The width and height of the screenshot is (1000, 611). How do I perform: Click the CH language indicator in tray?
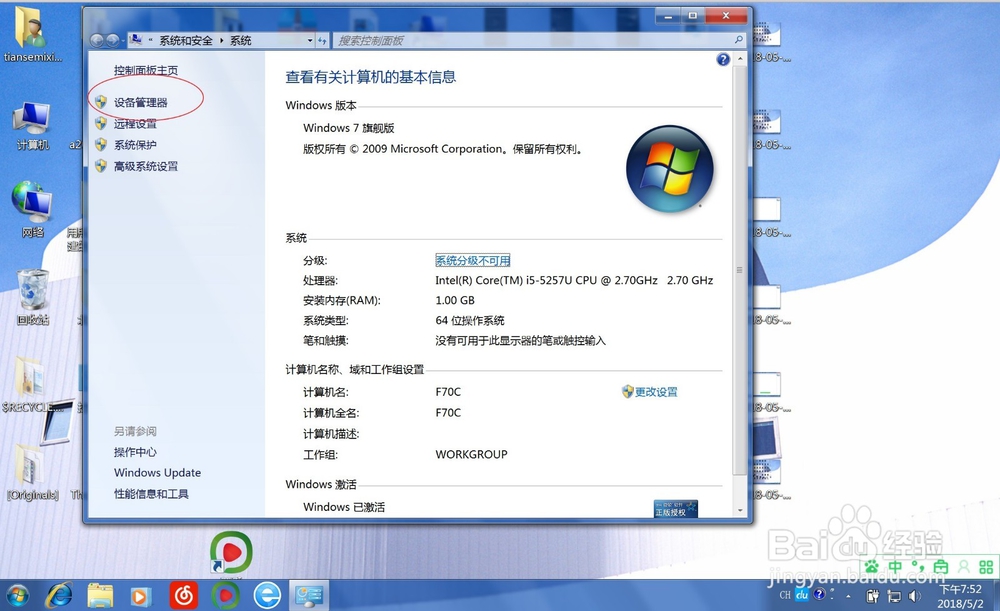point(784,594)
